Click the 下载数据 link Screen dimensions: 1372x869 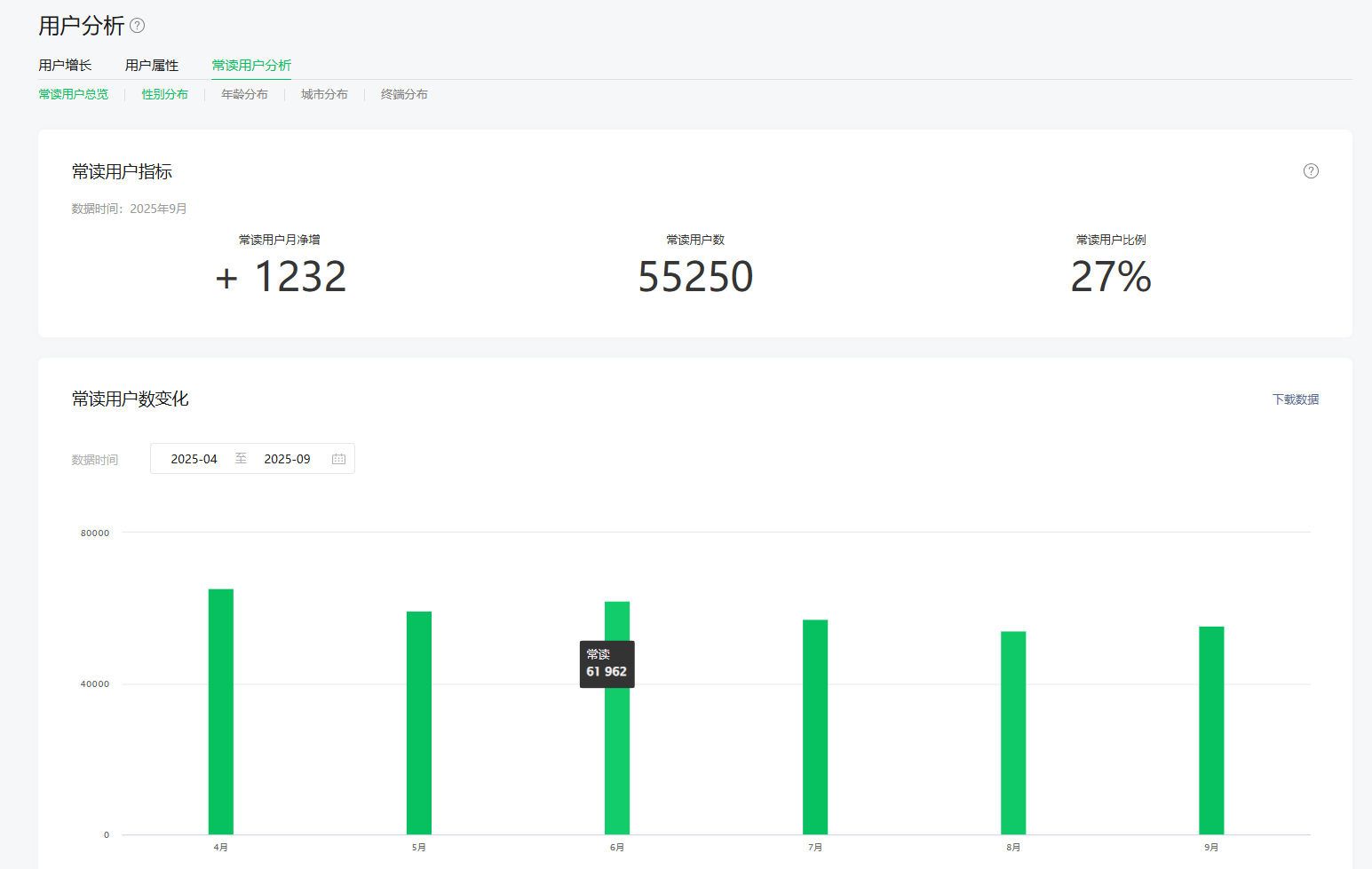pyautogui.click(x=1295, y=399)
